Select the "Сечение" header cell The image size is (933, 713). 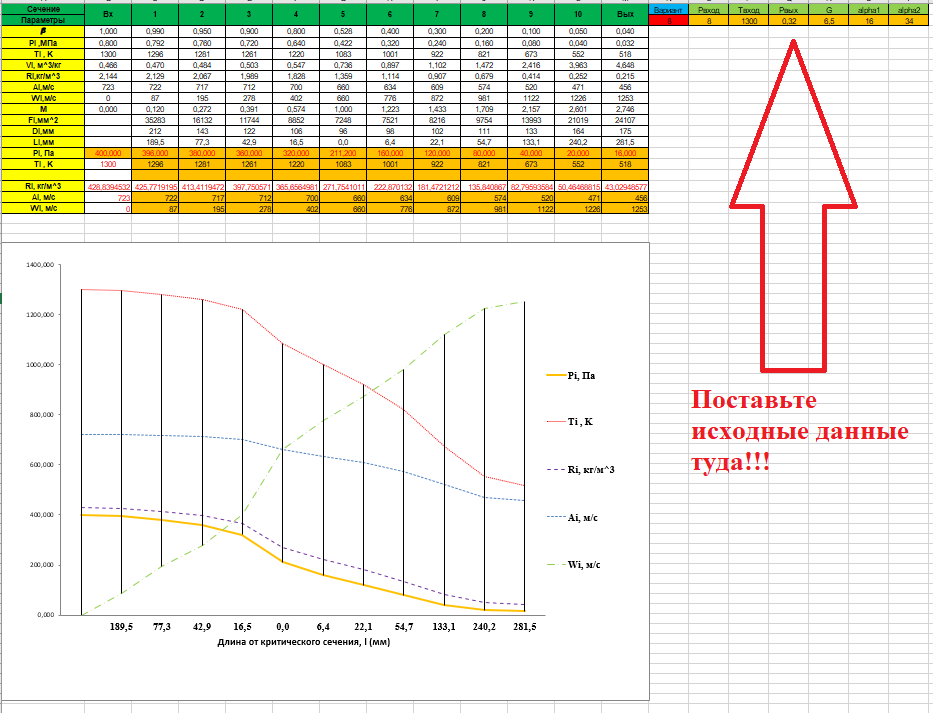43,10
